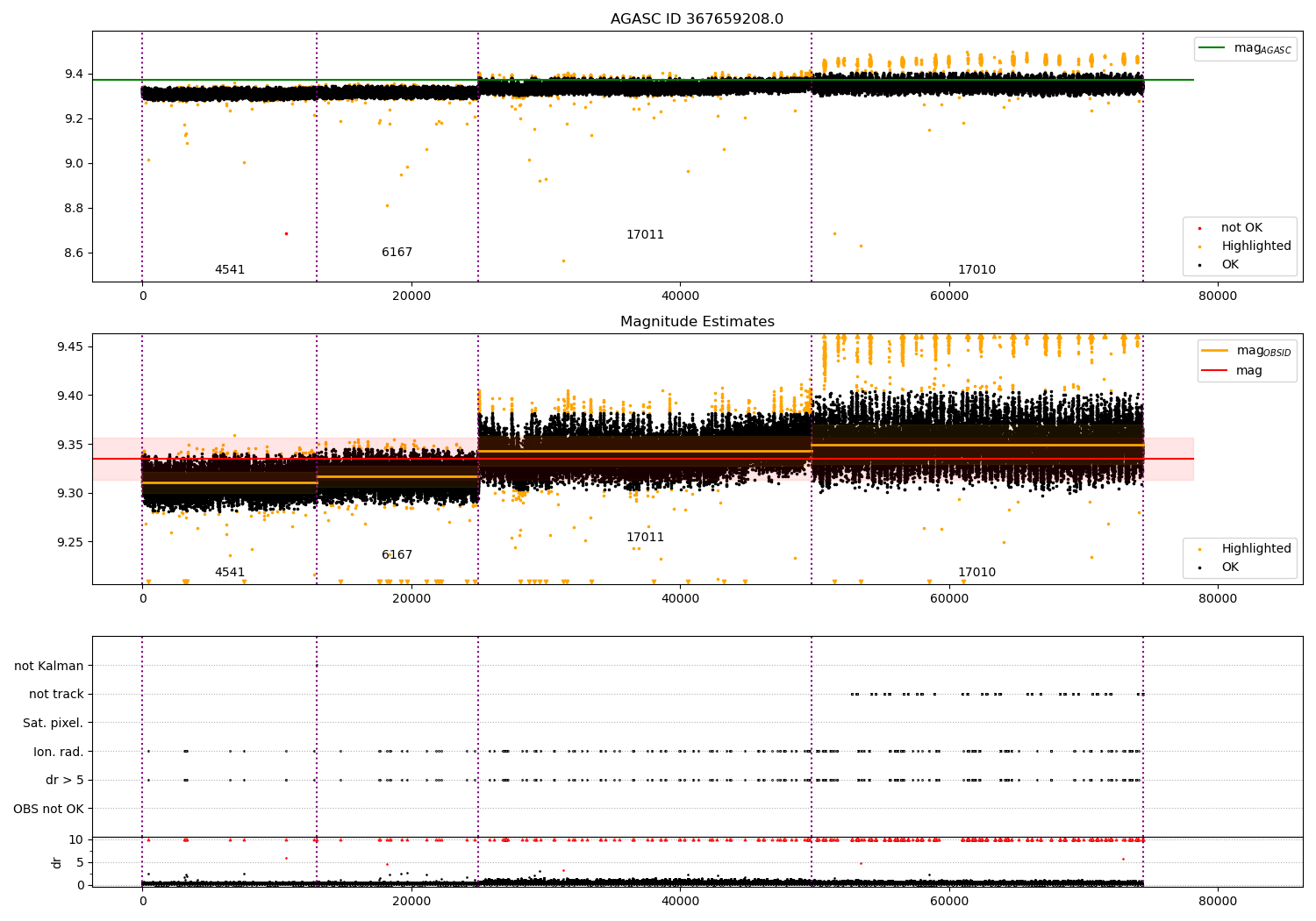Image resolution: width=1316 pixels, height=921 pixels.
Task: Click the 9.25 y-axis tick label
Action: [70, 542]
